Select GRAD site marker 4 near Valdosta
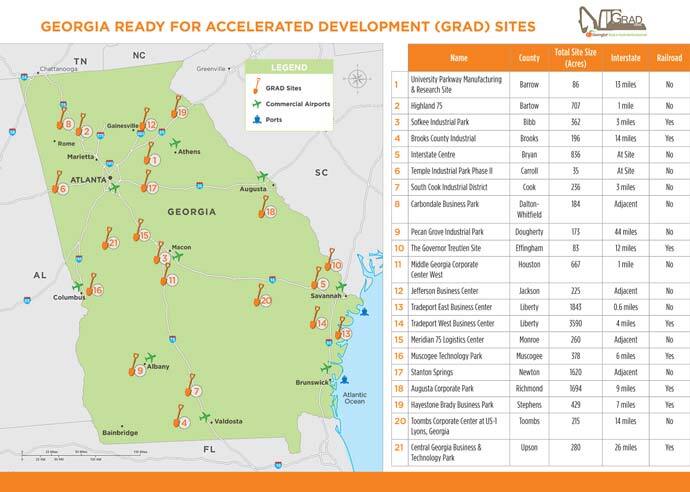This screenshot has width=690, height=492. coord(181,417)
